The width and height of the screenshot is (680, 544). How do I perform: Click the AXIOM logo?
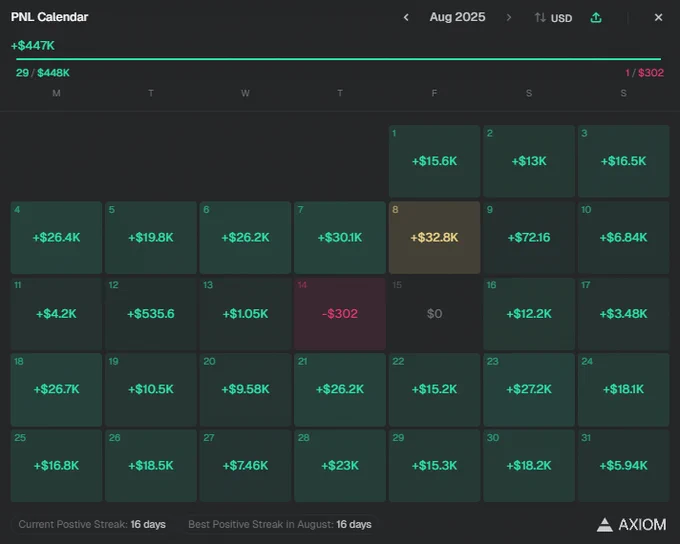(x=631, y=525)
